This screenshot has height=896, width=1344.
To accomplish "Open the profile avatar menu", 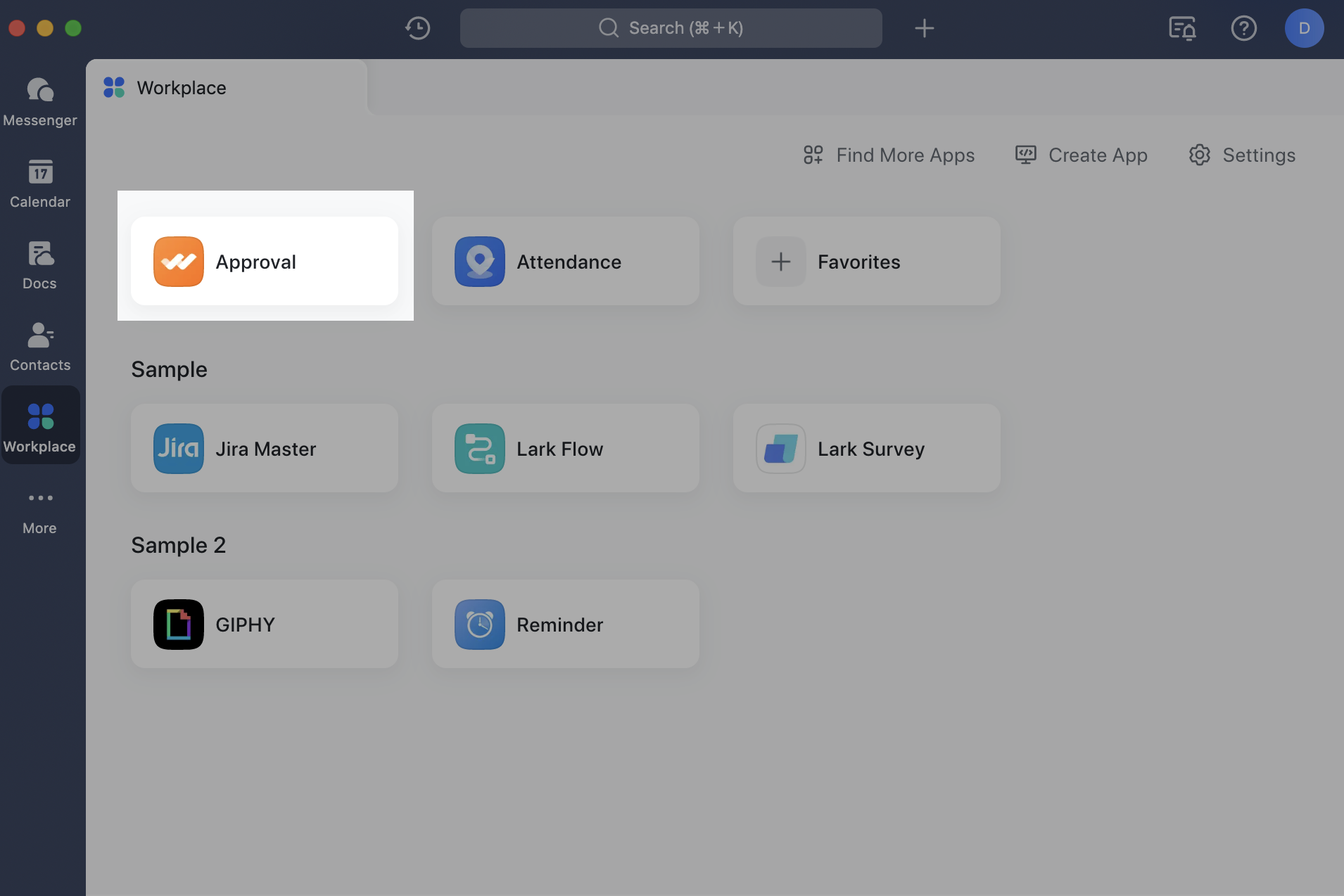I will pos(1305,28).
